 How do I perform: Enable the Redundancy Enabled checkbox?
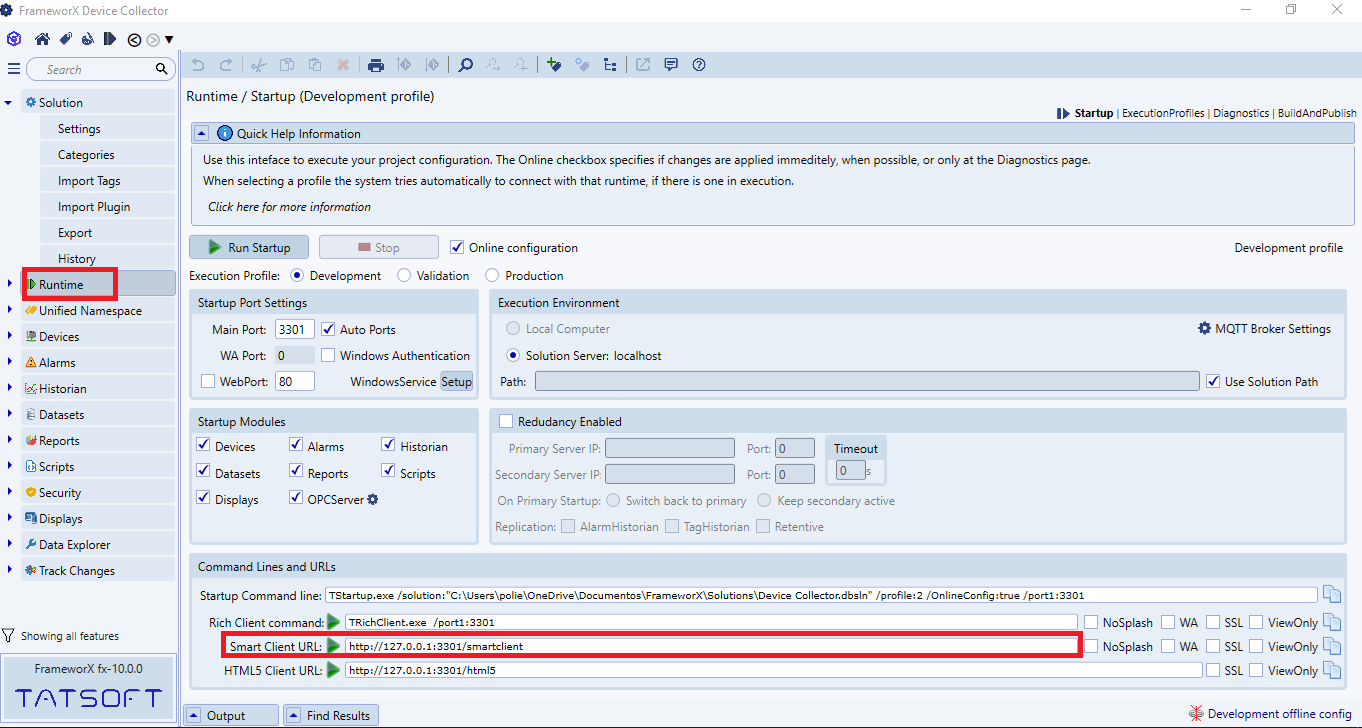506,421
